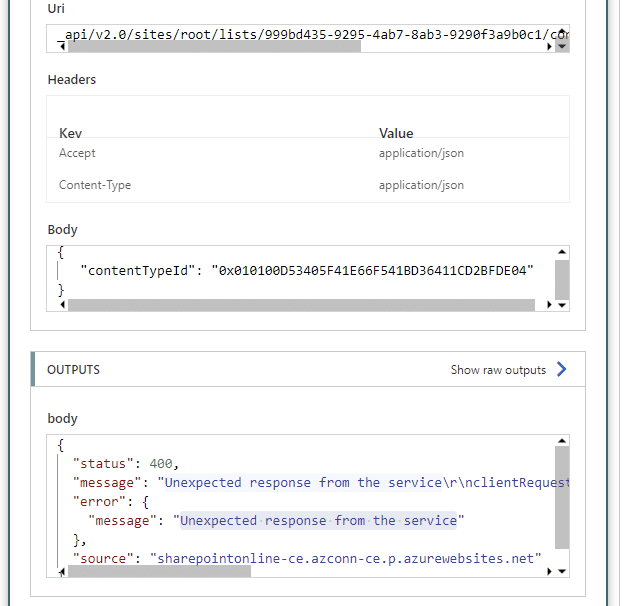The width and height of the screenshot is (643, 606).
Task: Click output body horizontal scrollbar thumb
Action: click(160, 571)
